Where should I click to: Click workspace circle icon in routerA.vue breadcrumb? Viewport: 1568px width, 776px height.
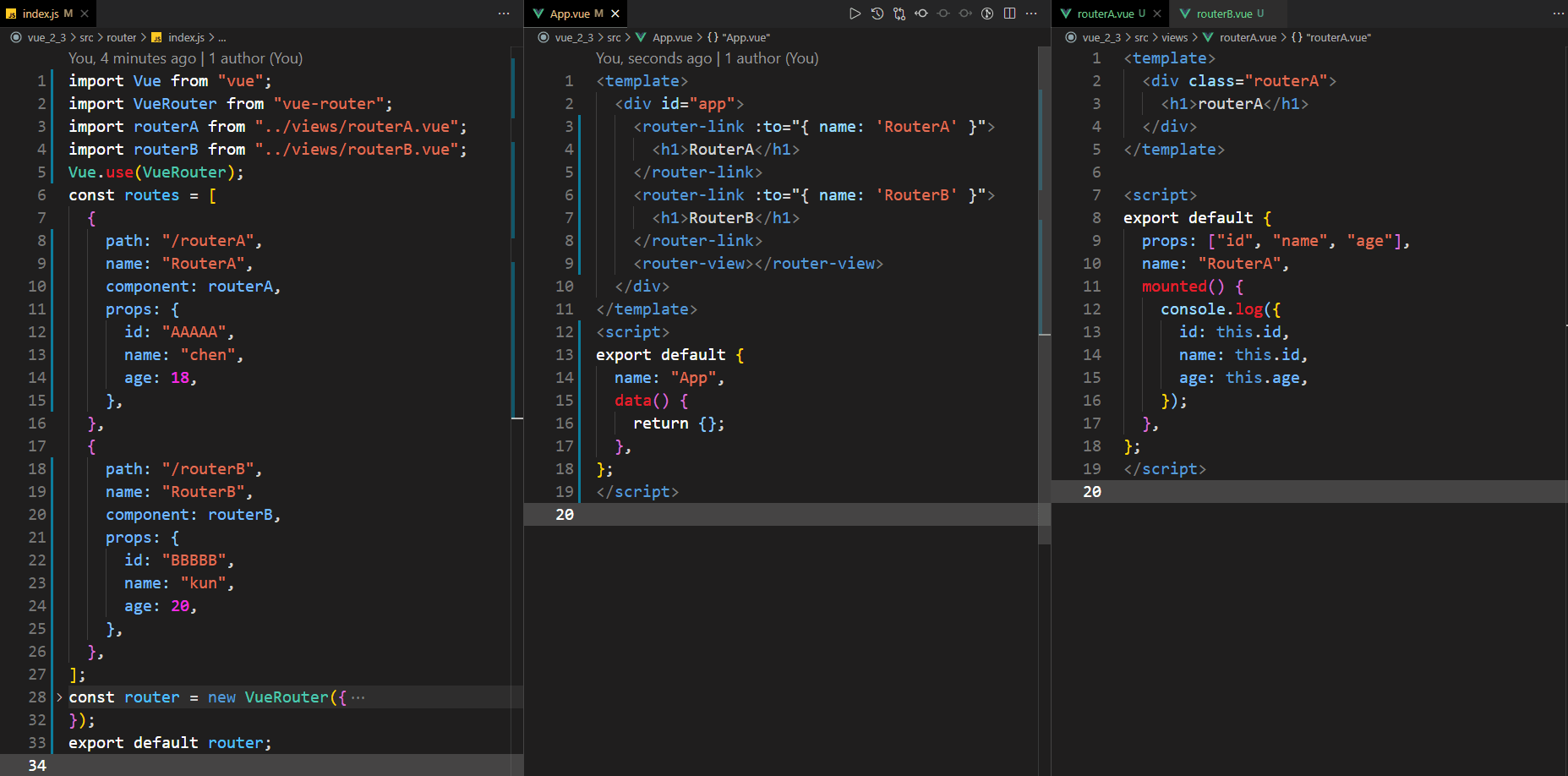click(1071, 37)
